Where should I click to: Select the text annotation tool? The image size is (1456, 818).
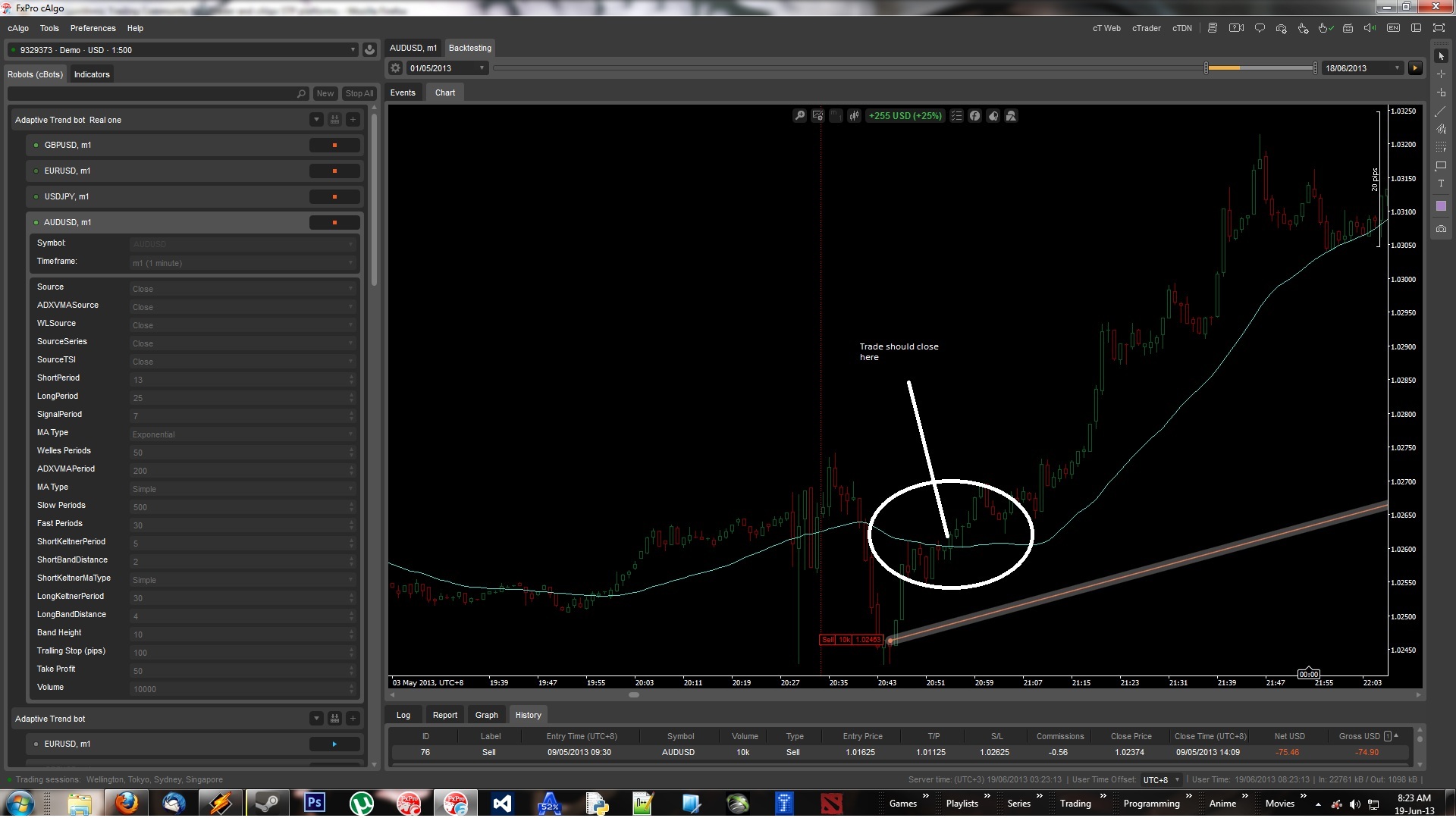[x=1441, y=183]
